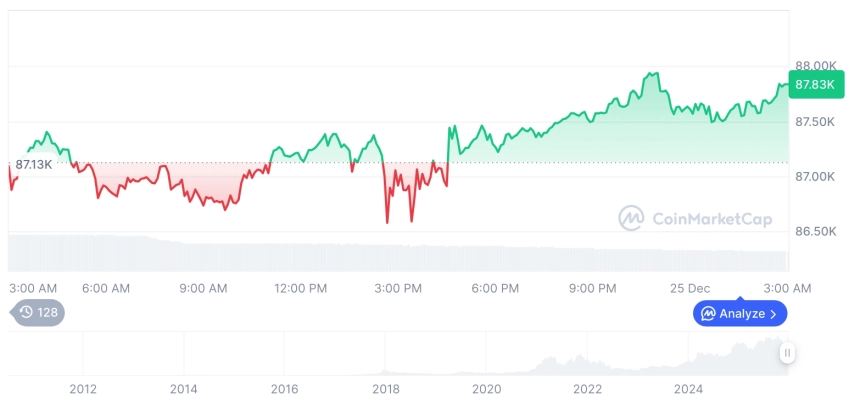Jump to 2024 in the overview navigator
This screenshot has height=401, width=860.
tap(688, 388)
